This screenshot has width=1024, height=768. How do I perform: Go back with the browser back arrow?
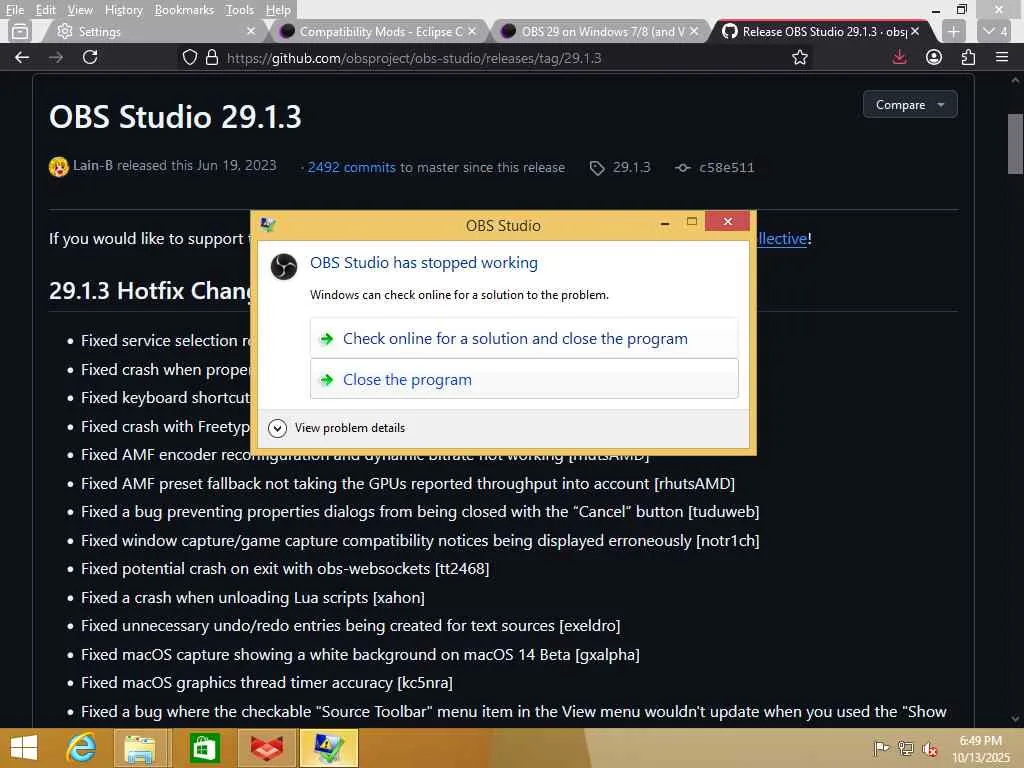click(22, 57)
